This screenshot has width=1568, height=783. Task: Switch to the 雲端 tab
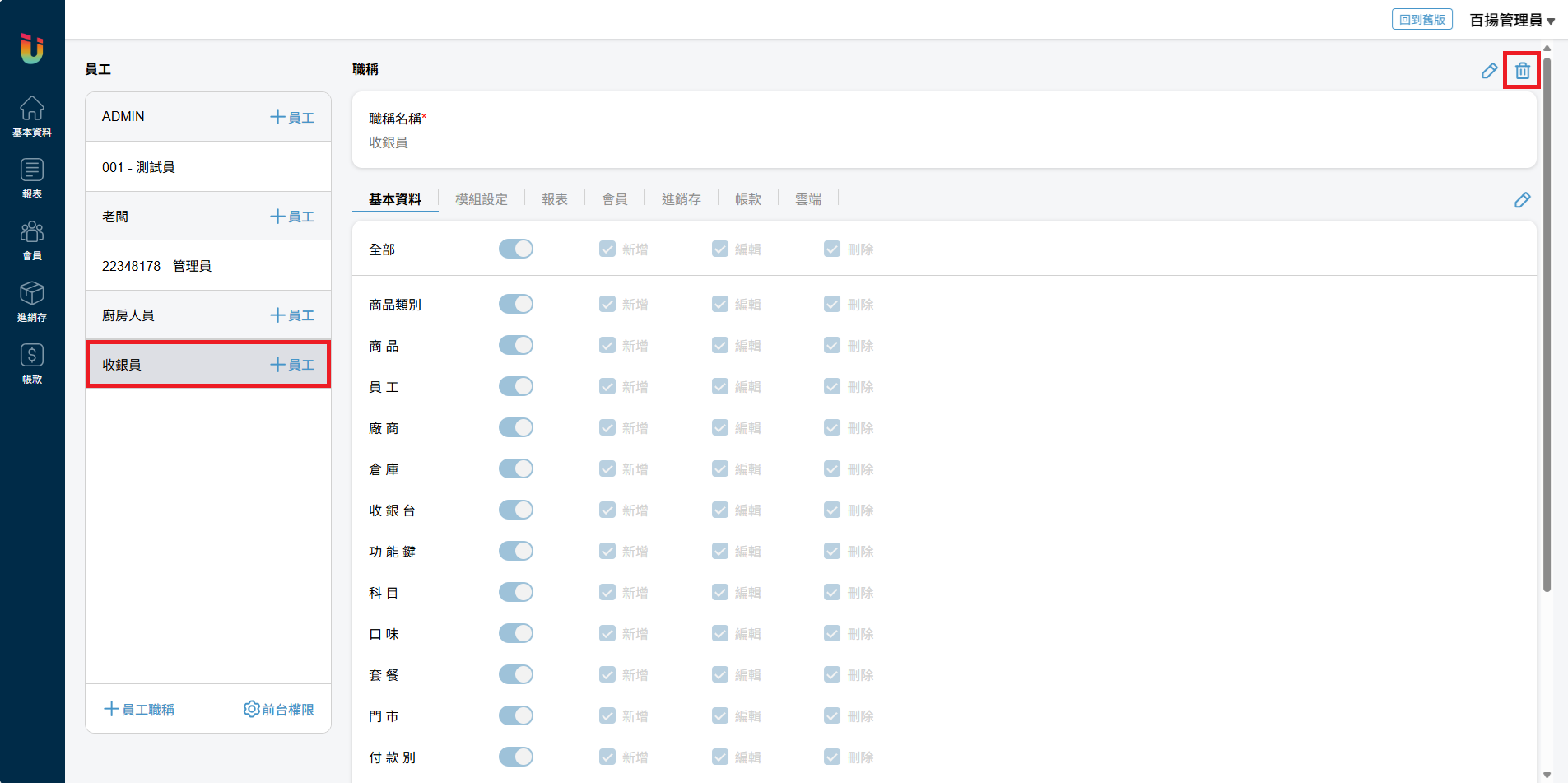pos(807,199)
